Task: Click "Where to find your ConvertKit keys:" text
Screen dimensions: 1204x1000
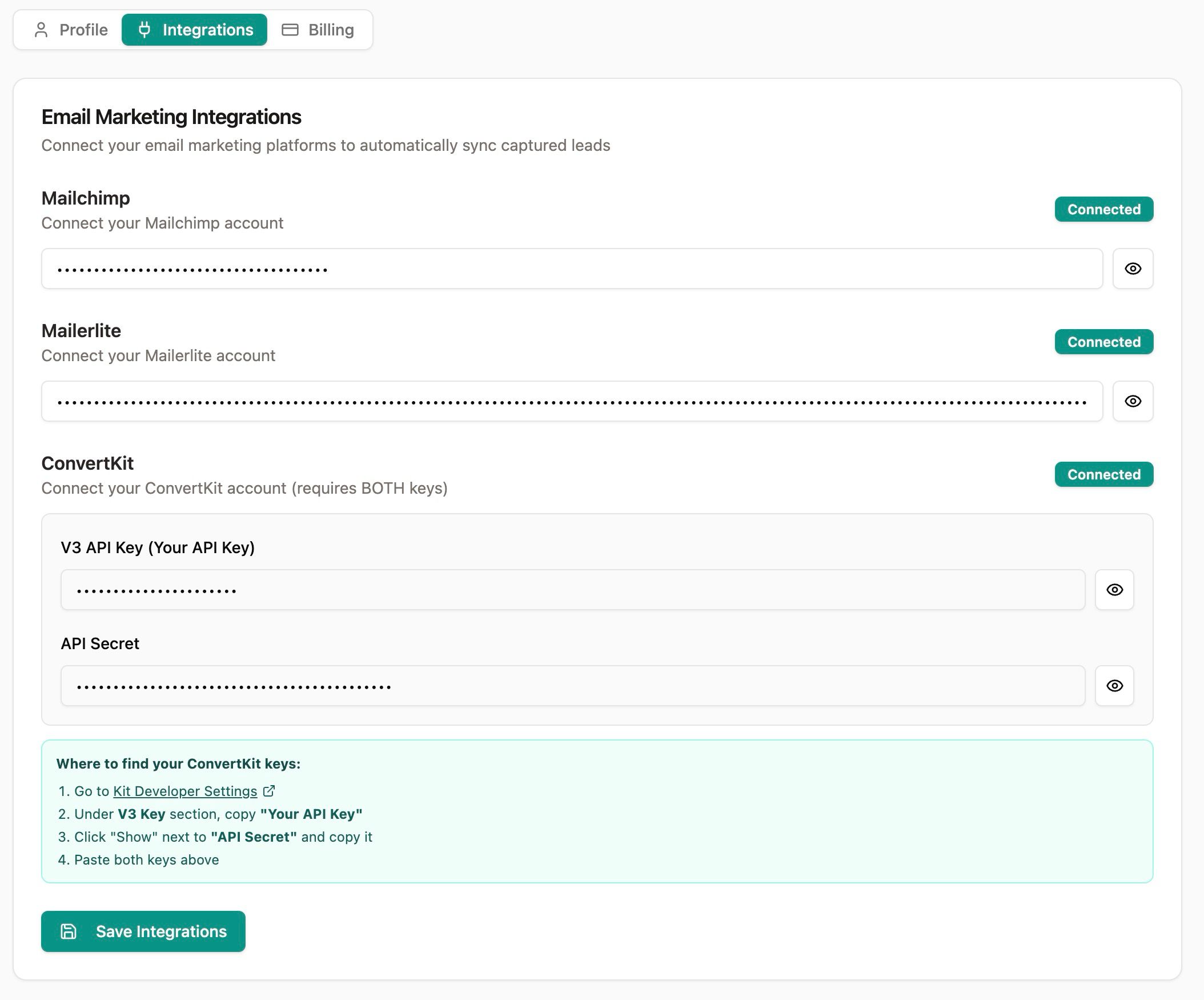Action: (x=178, y=763)
